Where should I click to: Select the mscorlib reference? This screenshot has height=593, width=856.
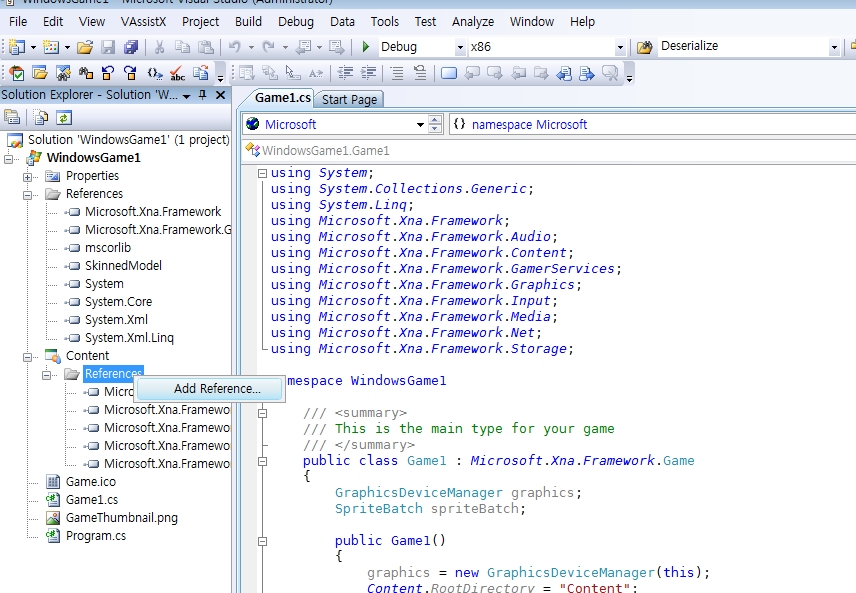(x=108, y=248)
